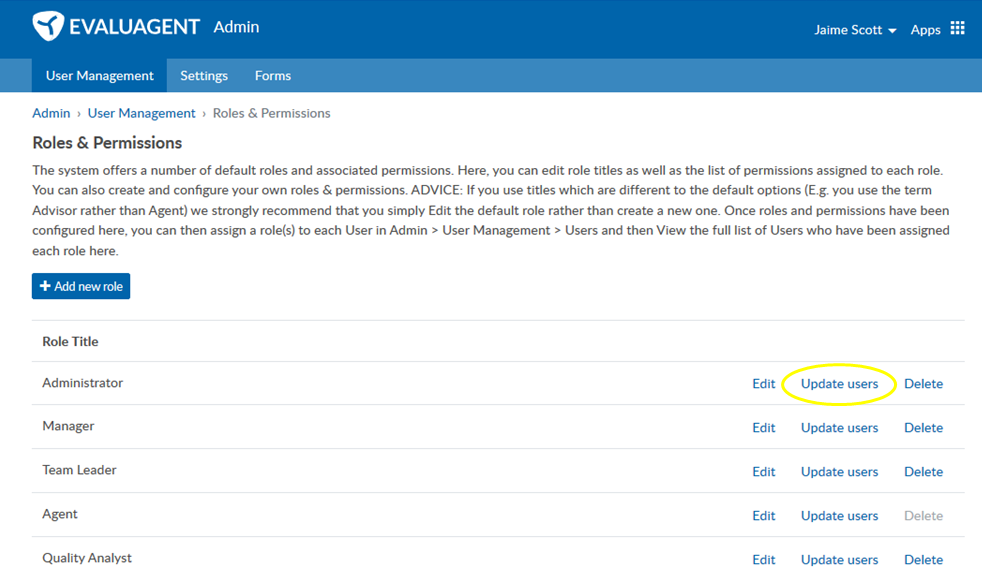Click the EvaluAgent logo icon
This screenshot has height=574, width=982.
click(x=48, y=26)
